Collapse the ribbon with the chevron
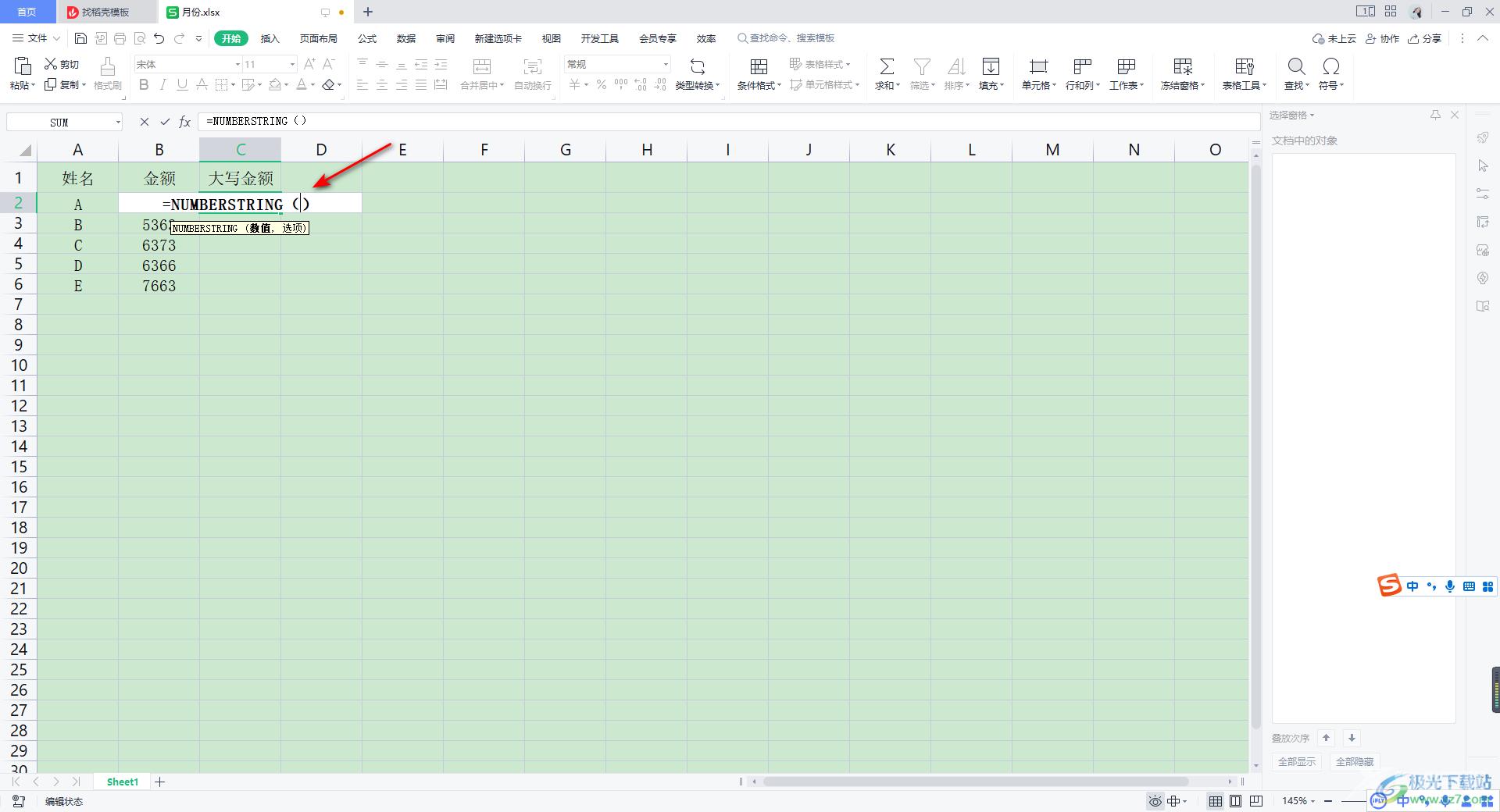The height and width of the screenshot is (812, 1500). click(x=1482, y=38)
